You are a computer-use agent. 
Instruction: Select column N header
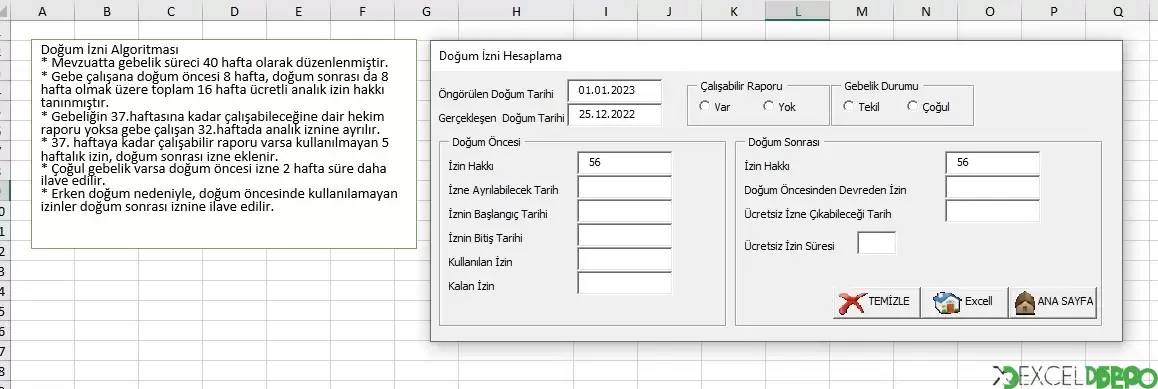click(925, 10)
